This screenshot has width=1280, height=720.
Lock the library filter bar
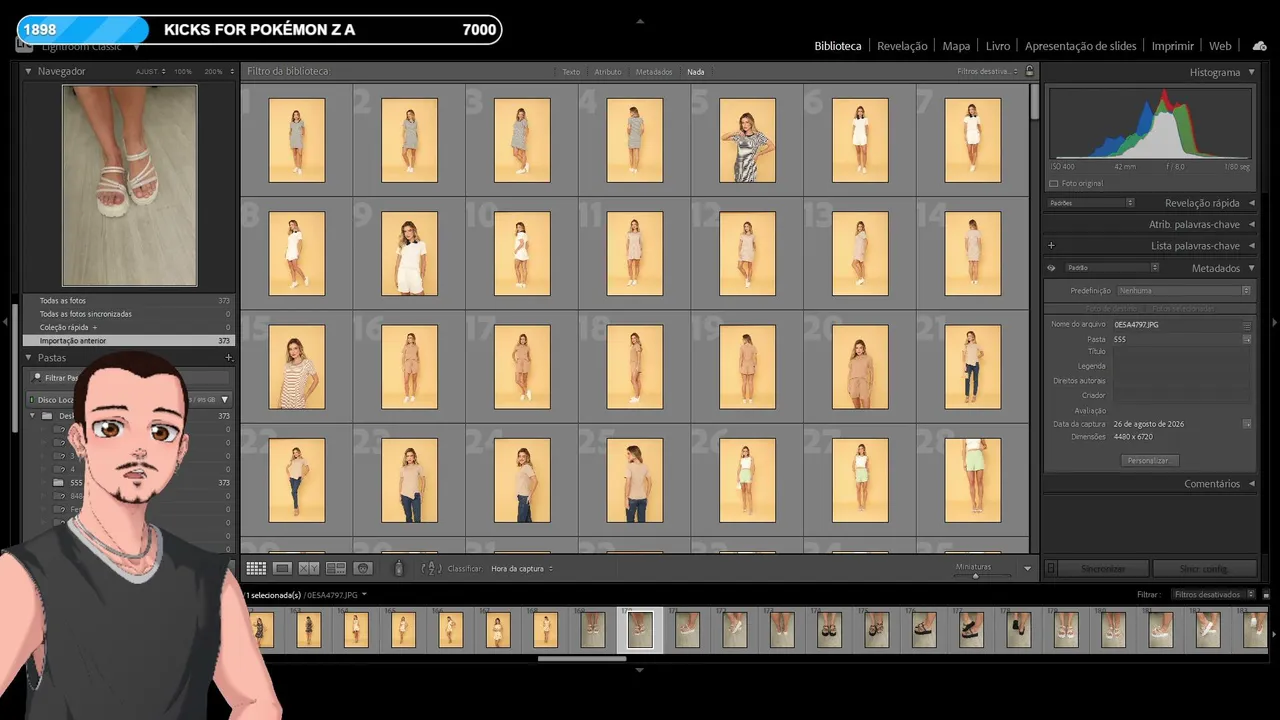click(1029, 72)
